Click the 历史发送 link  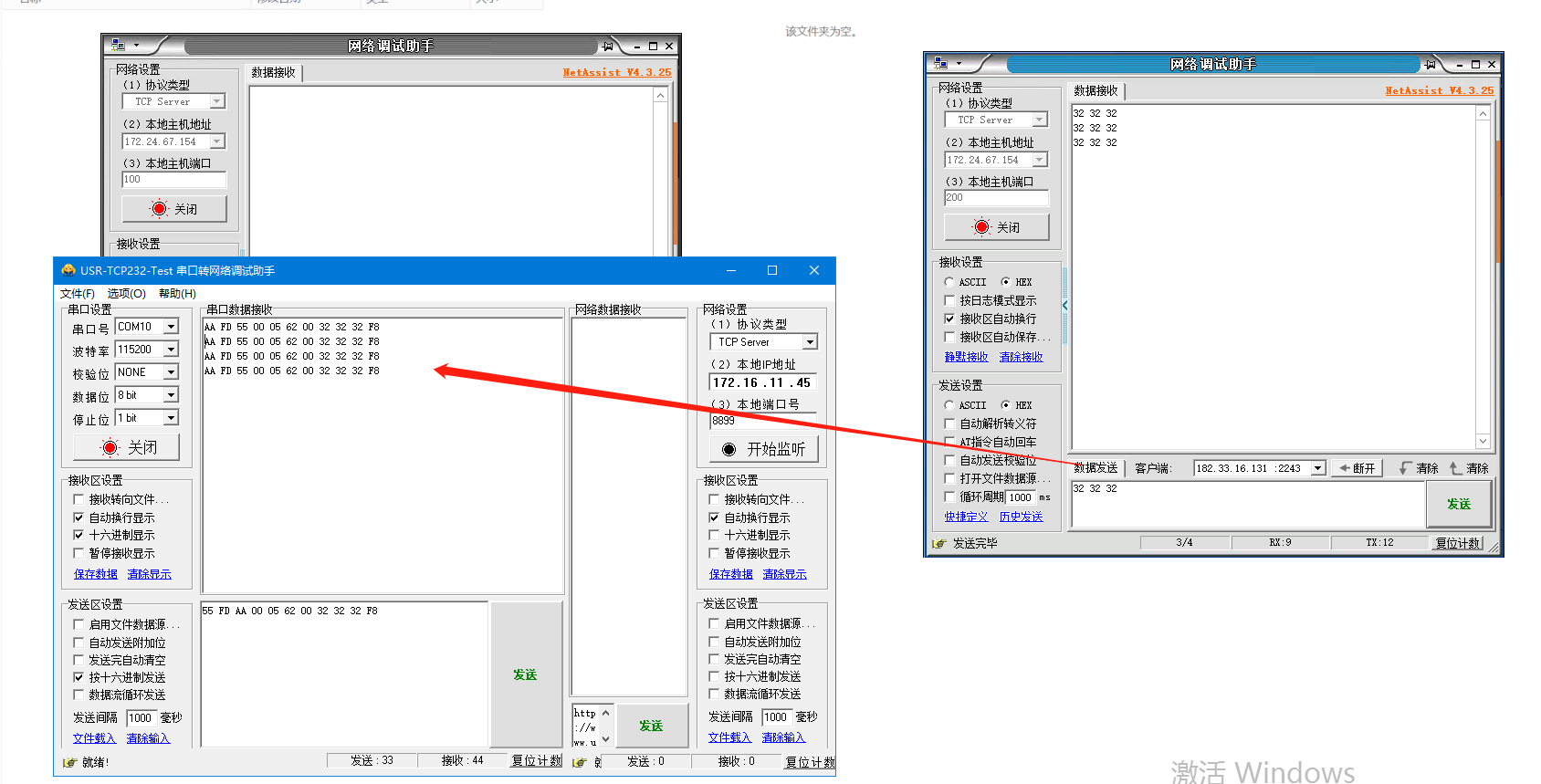(1021, 517)
